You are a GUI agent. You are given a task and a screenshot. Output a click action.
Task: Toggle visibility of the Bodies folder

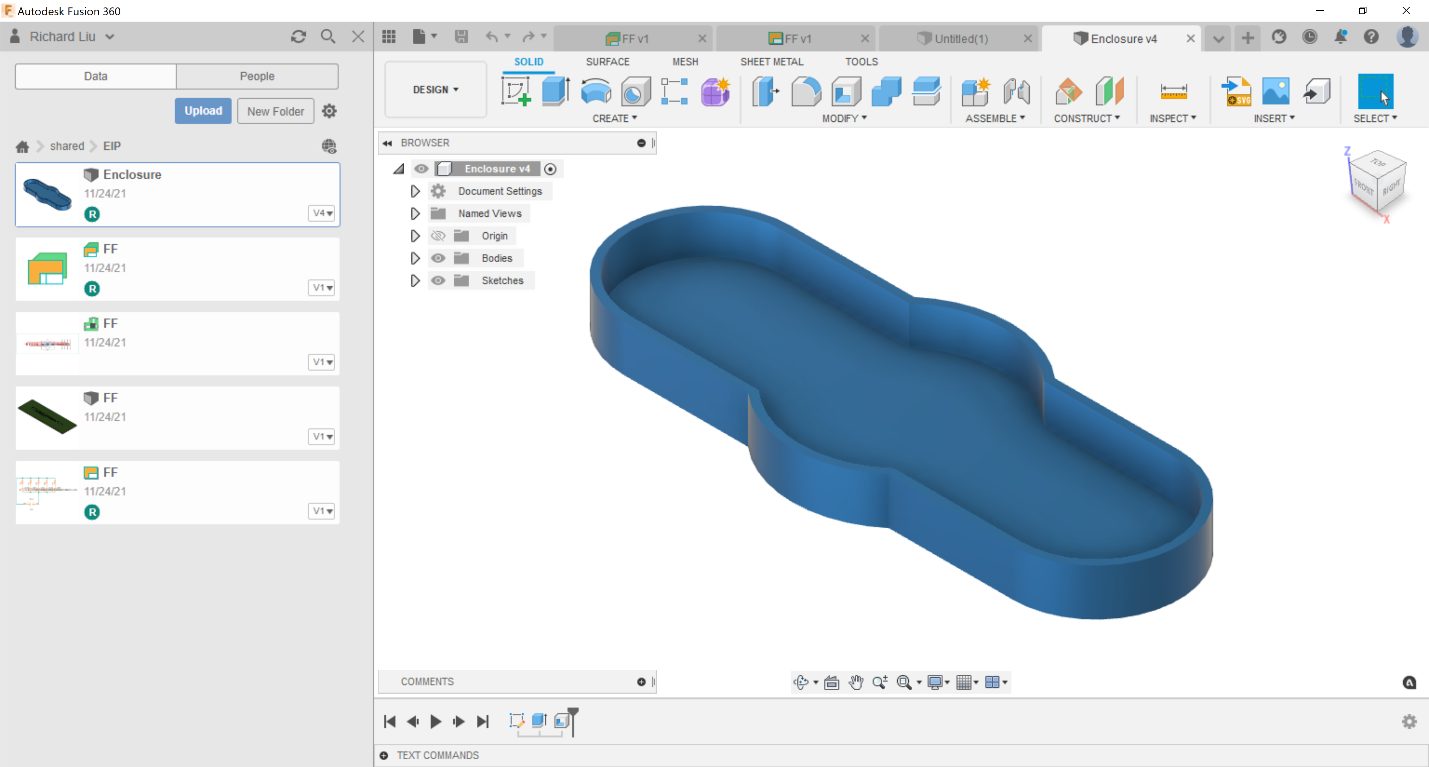click(x=438, y=258)
